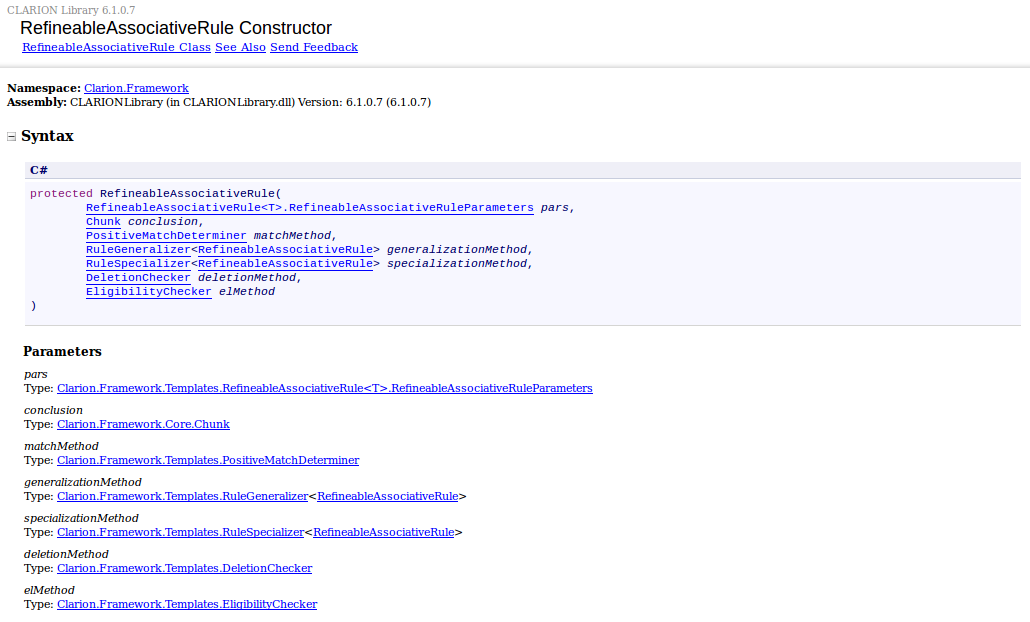Click the See Also link
This screenshot has width=1030, height=622.
pos(240,47)
